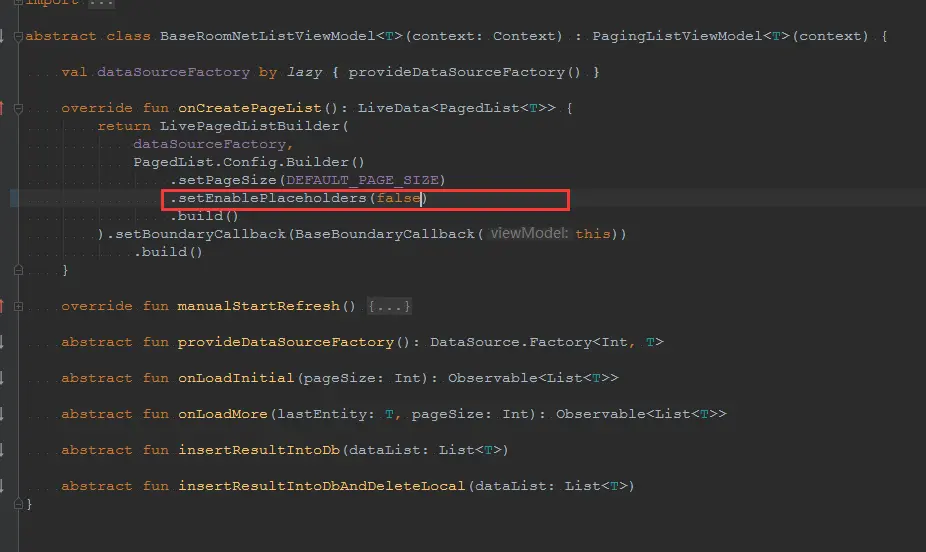
Task: Click the implementations gutter arrow for provideDataSourceFactory declaration
Action: 2,342
